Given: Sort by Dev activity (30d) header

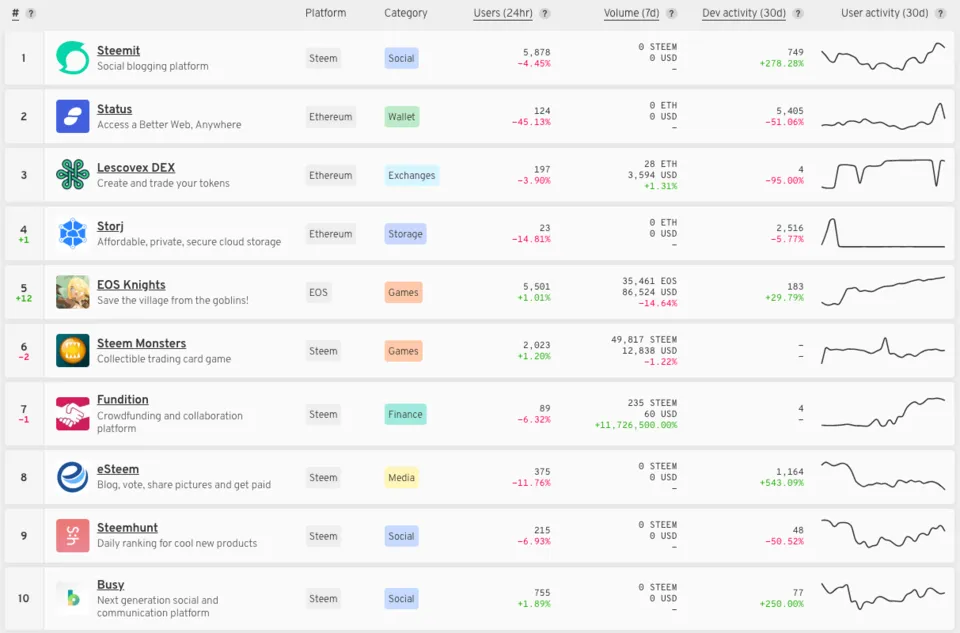Looking at the screenshot, I should 744,13.
